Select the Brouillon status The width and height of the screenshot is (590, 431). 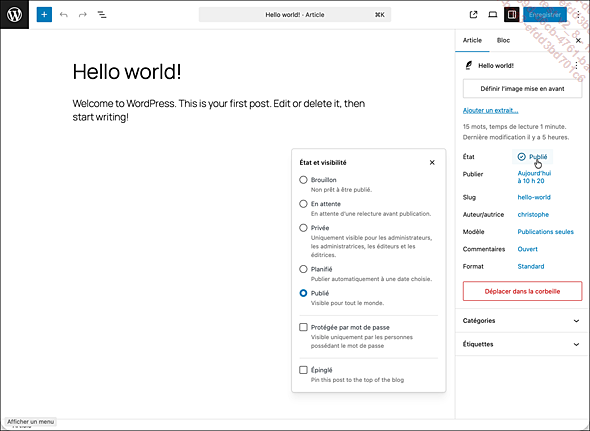(303, 180)
